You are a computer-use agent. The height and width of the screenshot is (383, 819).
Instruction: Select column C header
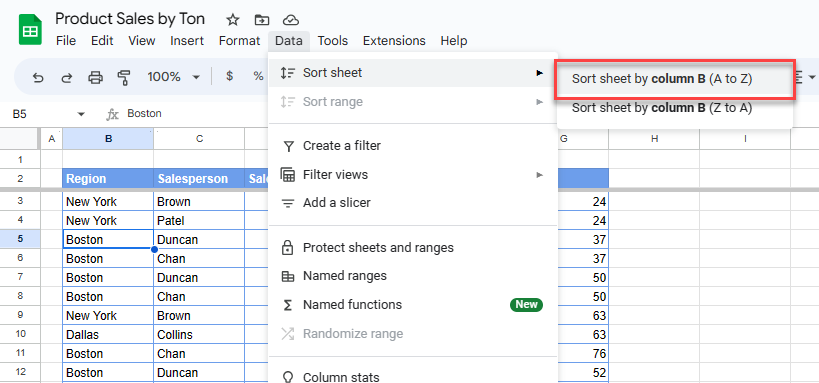pos(199,139)
